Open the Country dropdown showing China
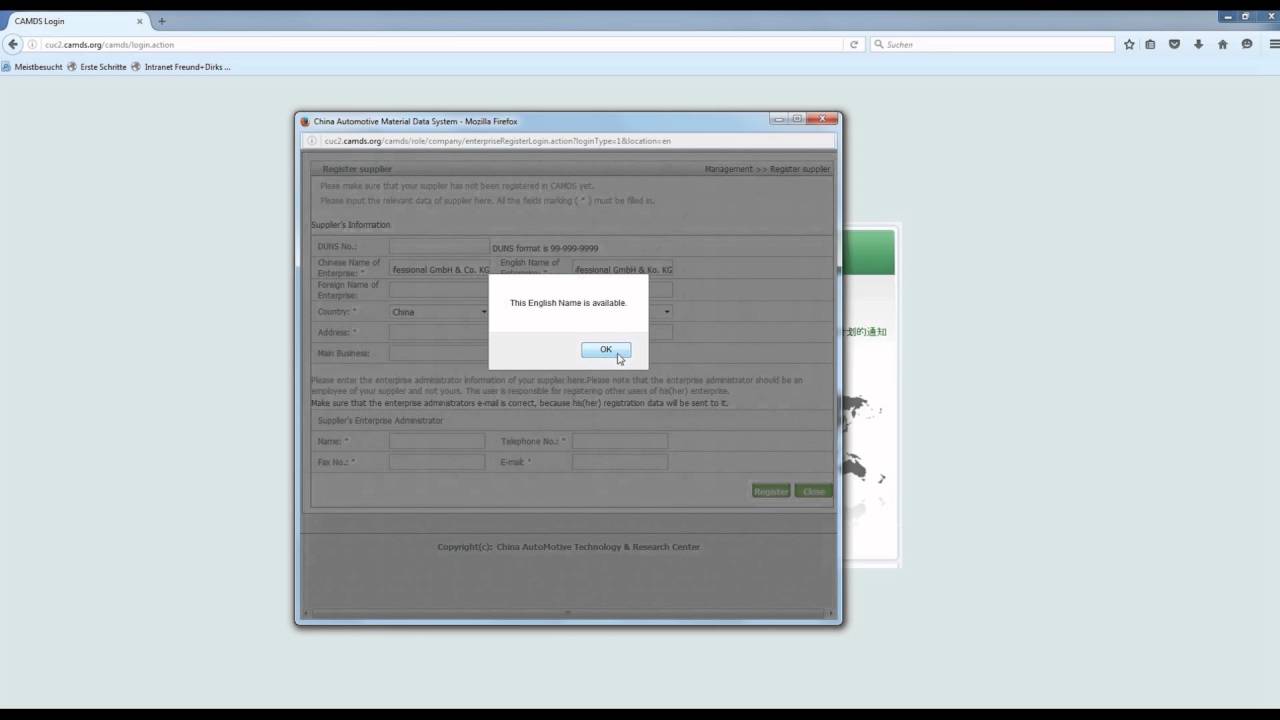The image size is (1280, 720). click(439, 312)
